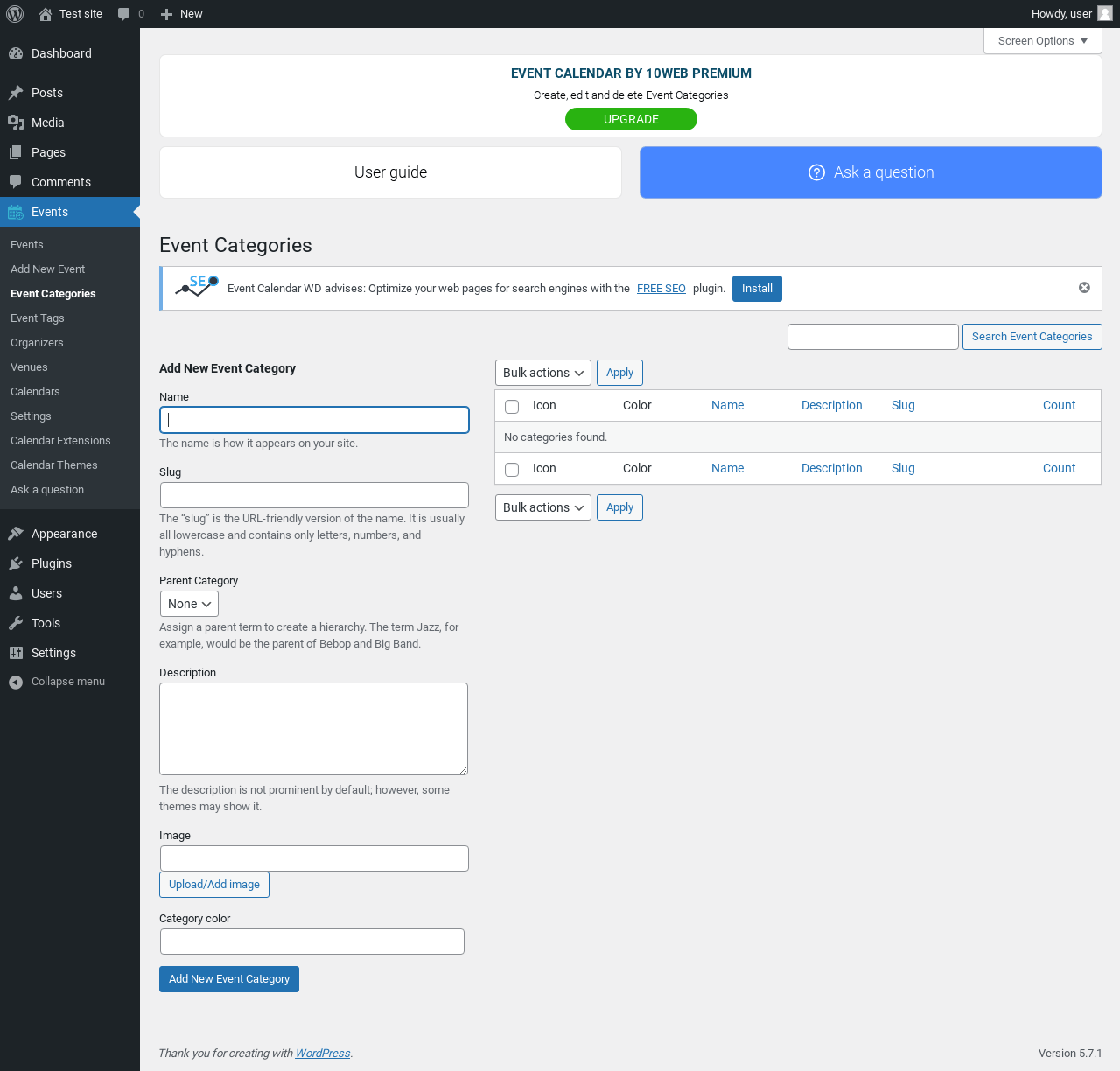Focus the Slug input field

point(314,495)
